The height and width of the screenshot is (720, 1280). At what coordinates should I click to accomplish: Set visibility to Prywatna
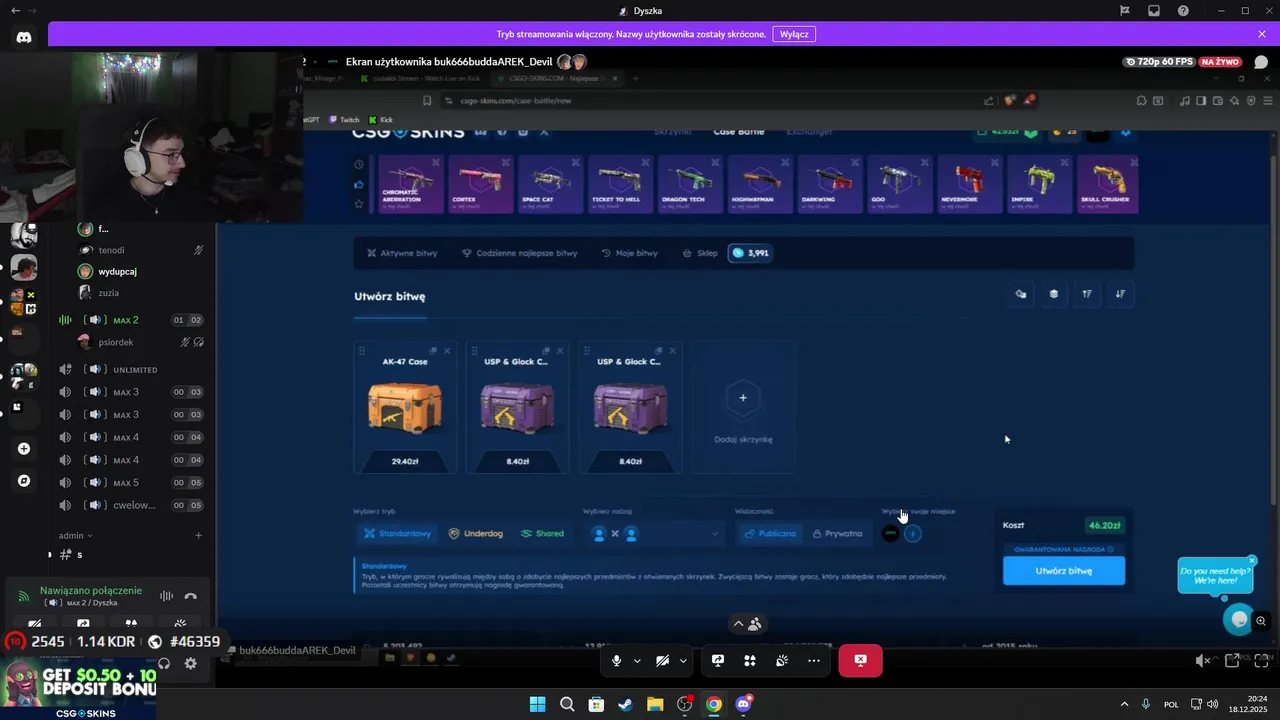(837, 534)
